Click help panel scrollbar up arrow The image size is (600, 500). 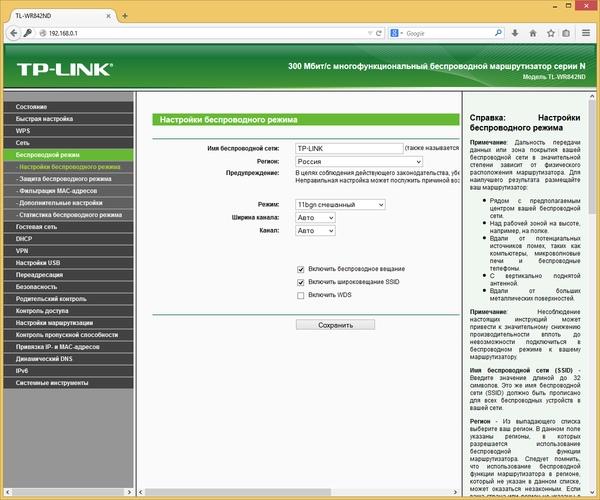click(592, 96)
